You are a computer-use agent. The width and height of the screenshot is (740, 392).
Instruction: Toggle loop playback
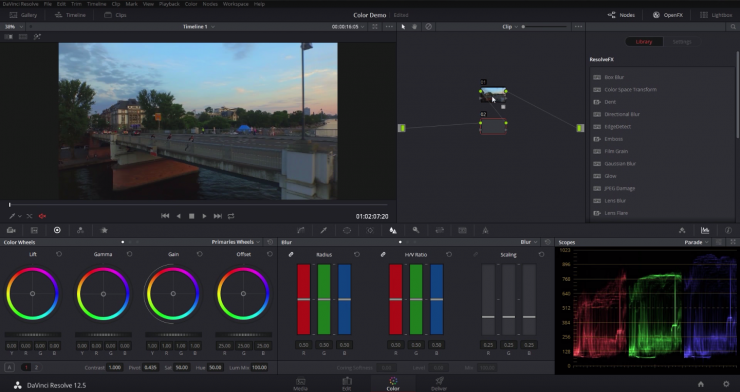click(231, 216)
